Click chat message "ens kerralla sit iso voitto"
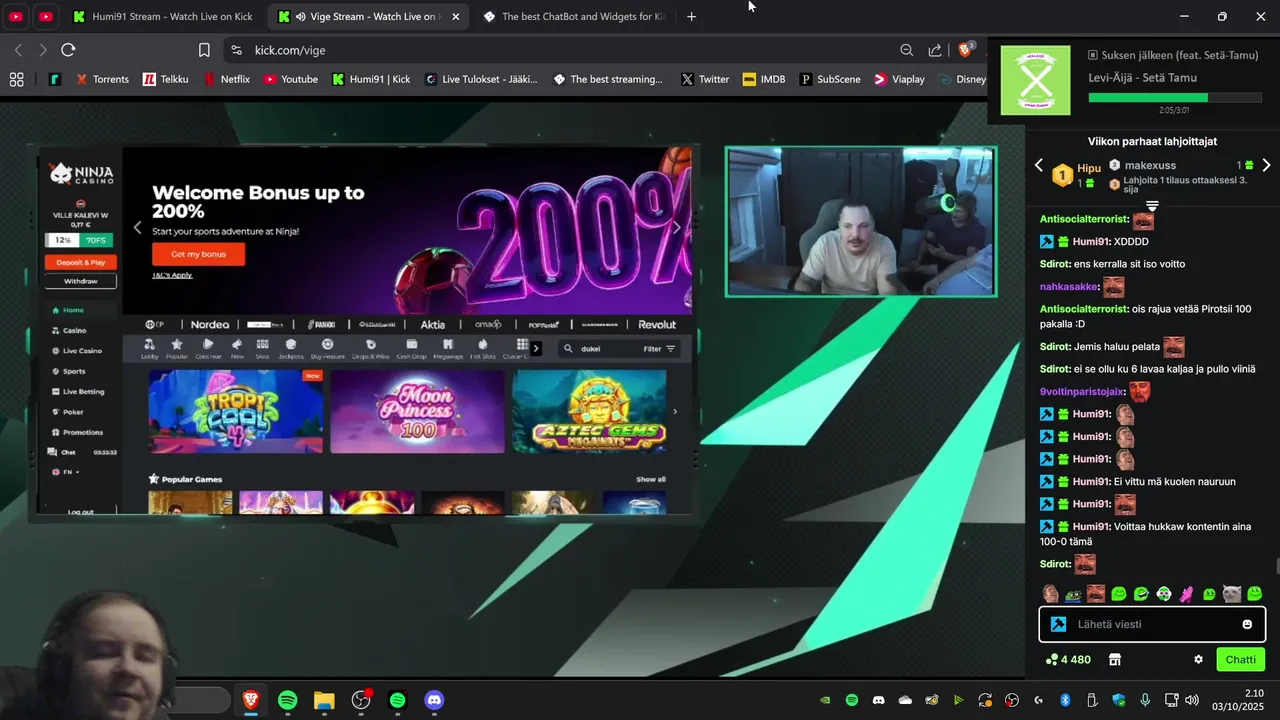This screenshot has width=1280, height=720. point(1129,264)
